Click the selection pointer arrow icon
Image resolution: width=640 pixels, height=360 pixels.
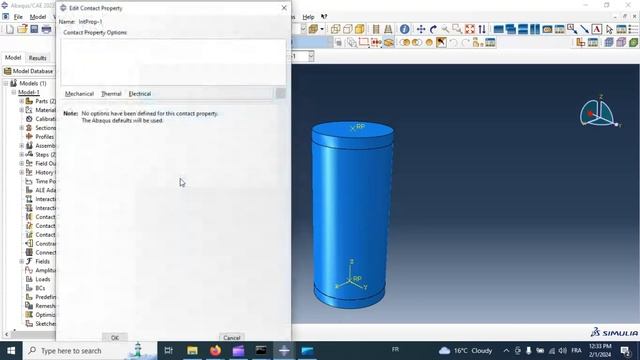pyautogui.click(x=609, y=29)
